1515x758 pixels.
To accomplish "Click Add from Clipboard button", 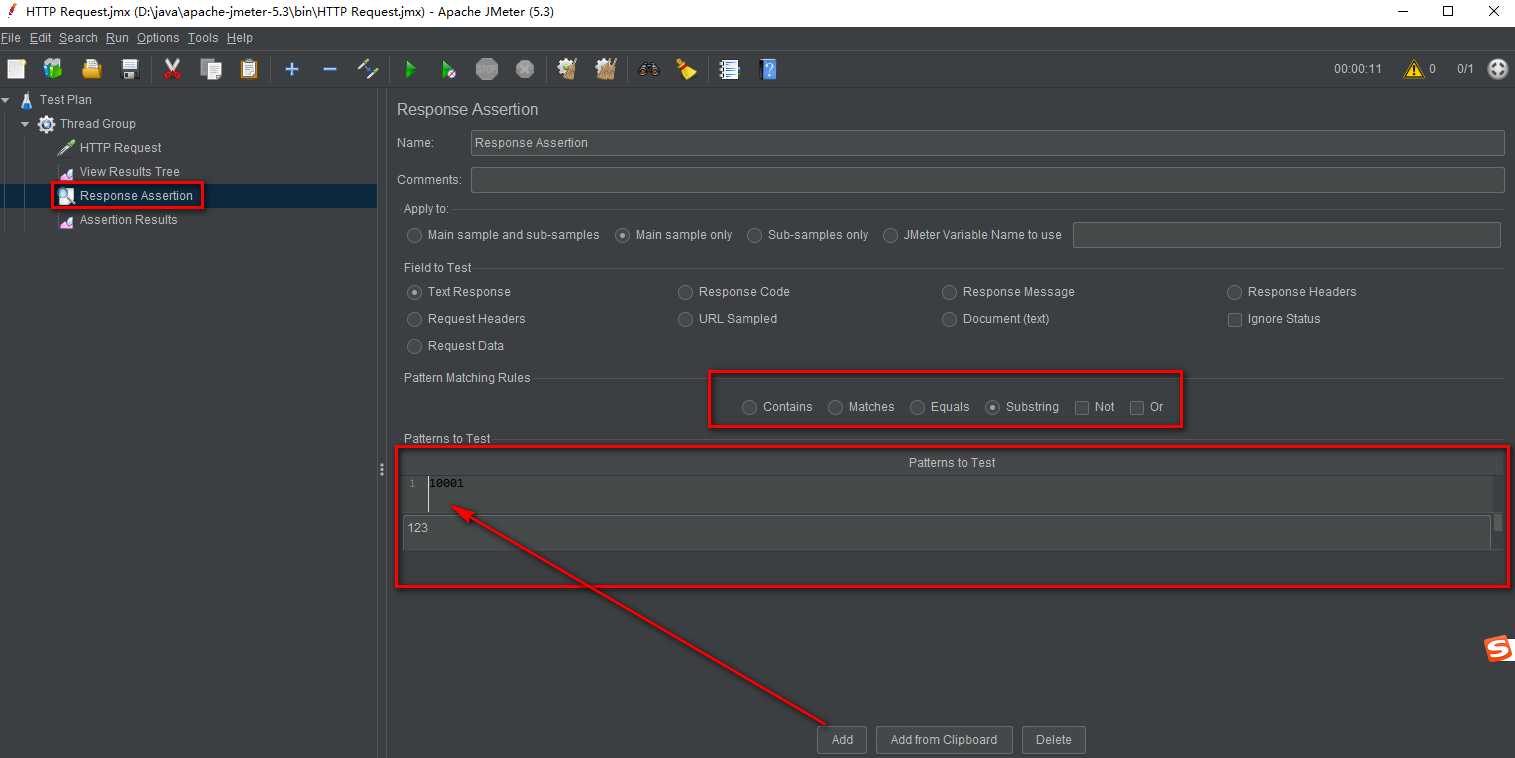I will 944,740.
